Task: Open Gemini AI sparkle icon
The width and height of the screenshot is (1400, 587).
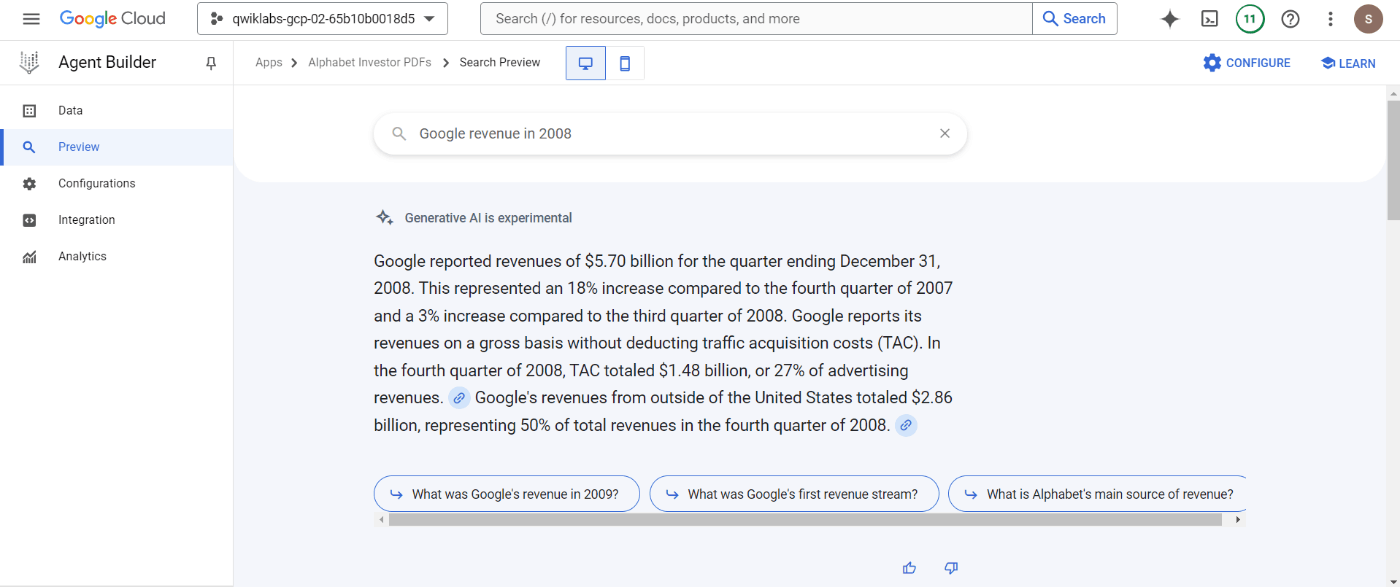Action: pyautogui.click(x=1170, y=19)
